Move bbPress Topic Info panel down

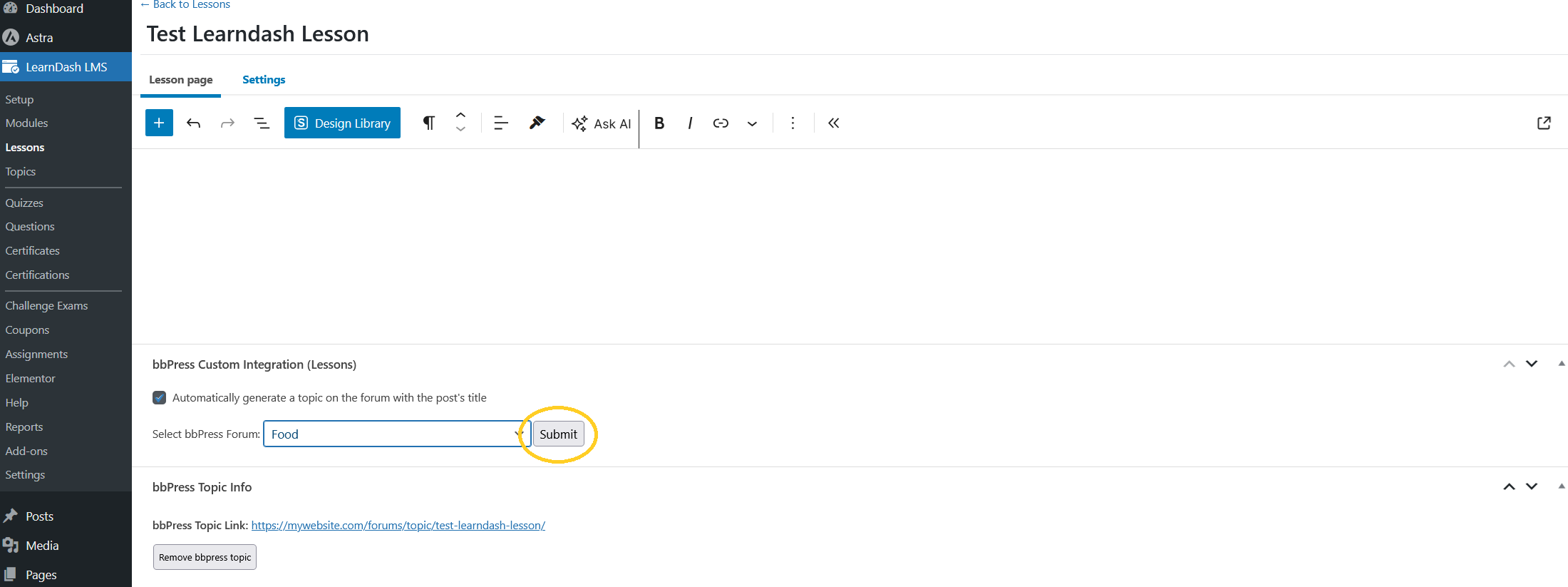click(1532, 486)
